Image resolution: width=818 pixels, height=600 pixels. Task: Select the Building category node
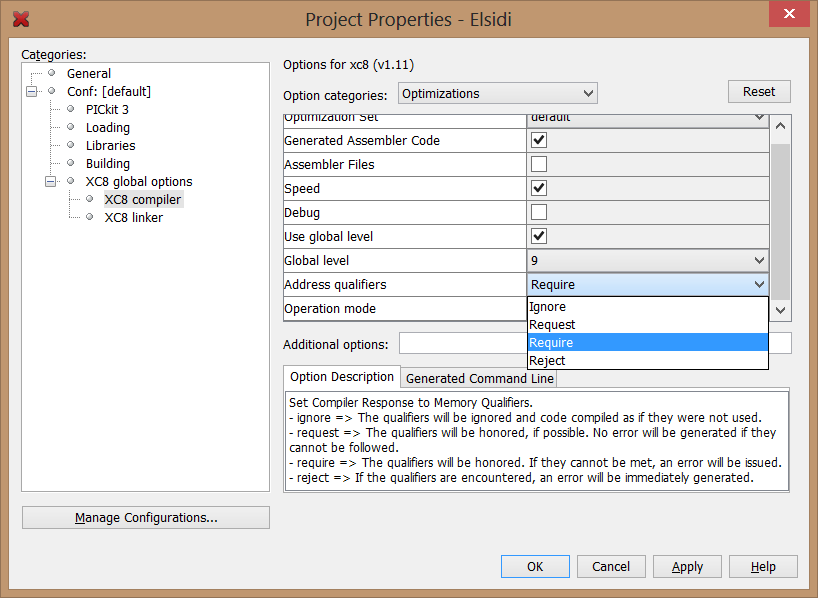(x=107, y=163)
